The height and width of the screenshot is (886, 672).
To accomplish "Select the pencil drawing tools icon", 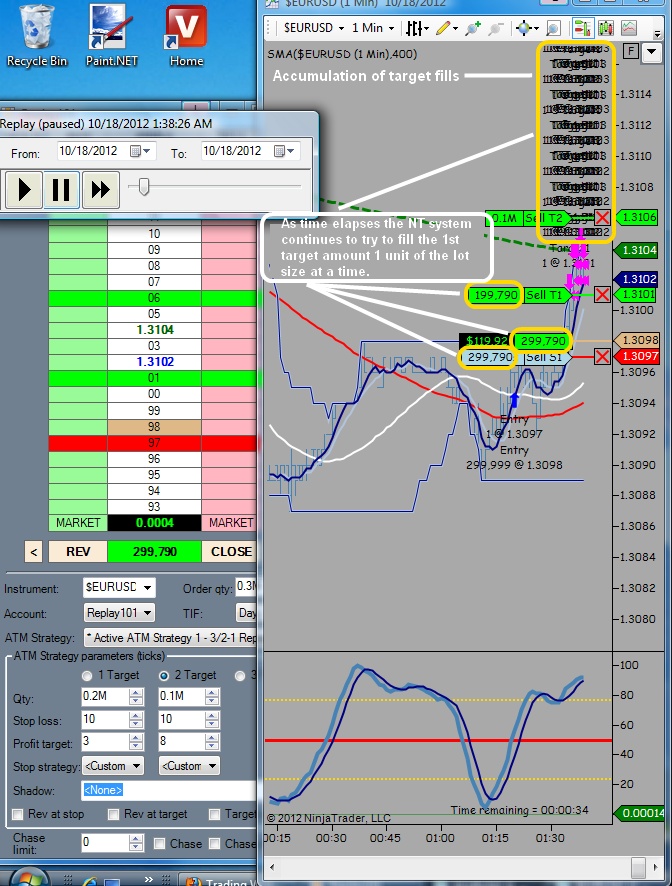I will coord(445,28).
